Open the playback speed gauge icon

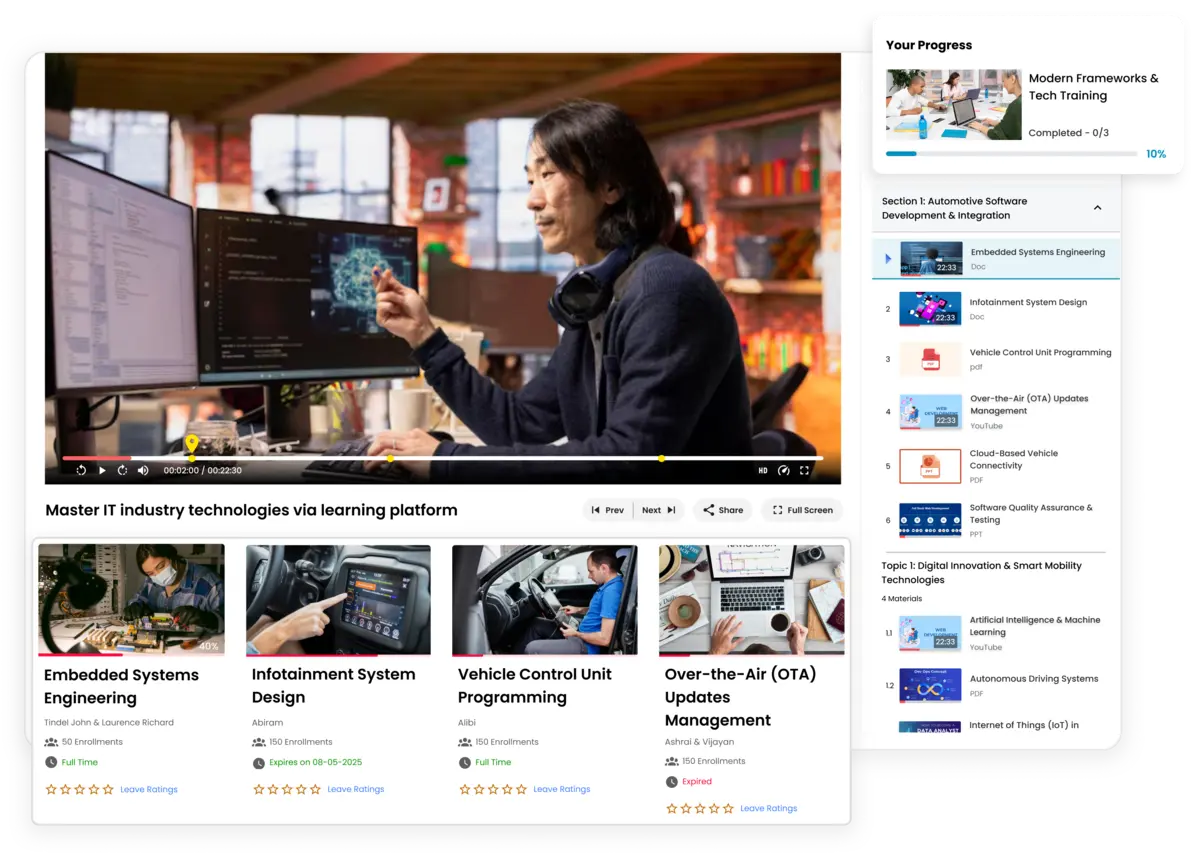pos(783,470)
